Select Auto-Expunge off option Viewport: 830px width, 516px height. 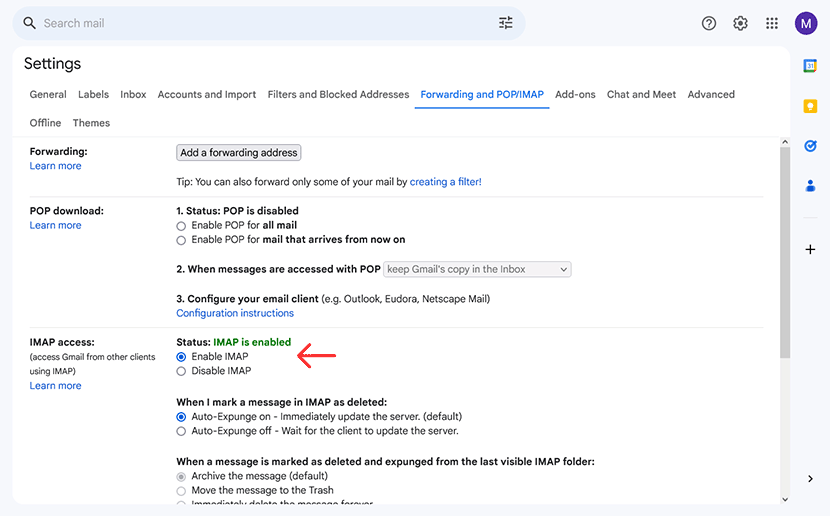coord(181,431)
